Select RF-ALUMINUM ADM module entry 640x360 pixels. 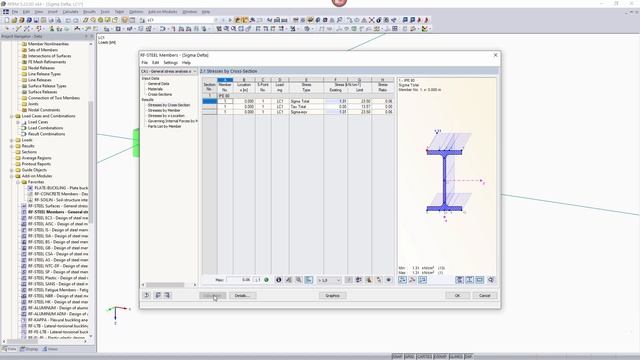[x=54, y=314]
